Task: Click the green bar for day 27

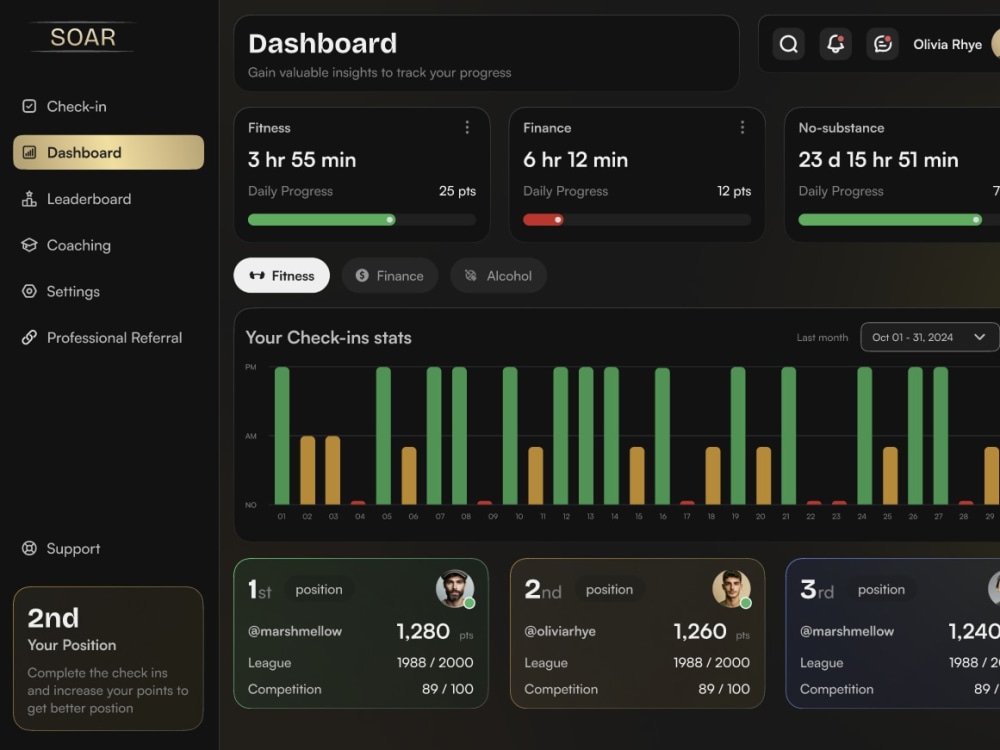Action: 940,436
